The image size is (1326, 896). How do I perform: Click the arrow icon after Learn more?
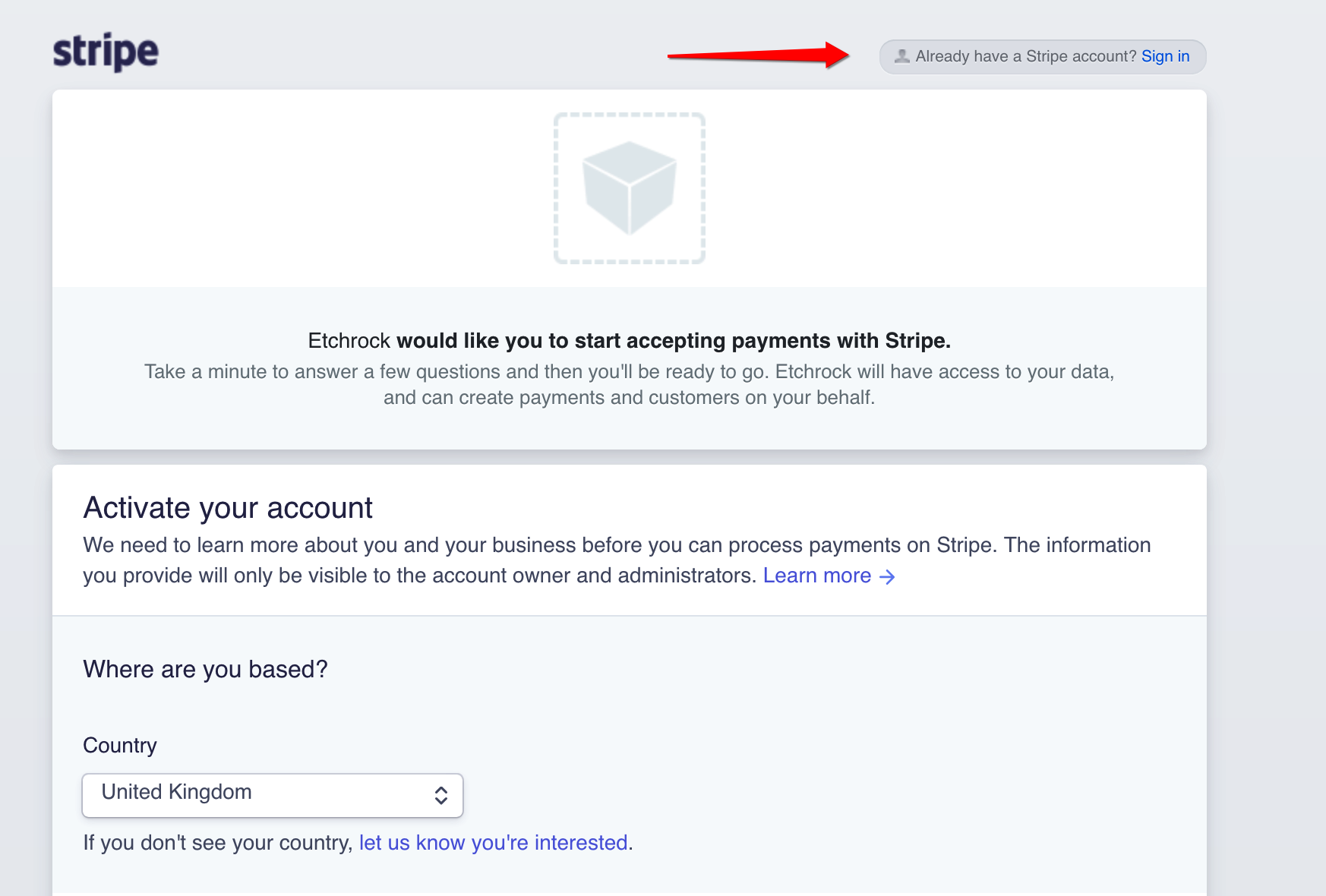coord(887,577)
